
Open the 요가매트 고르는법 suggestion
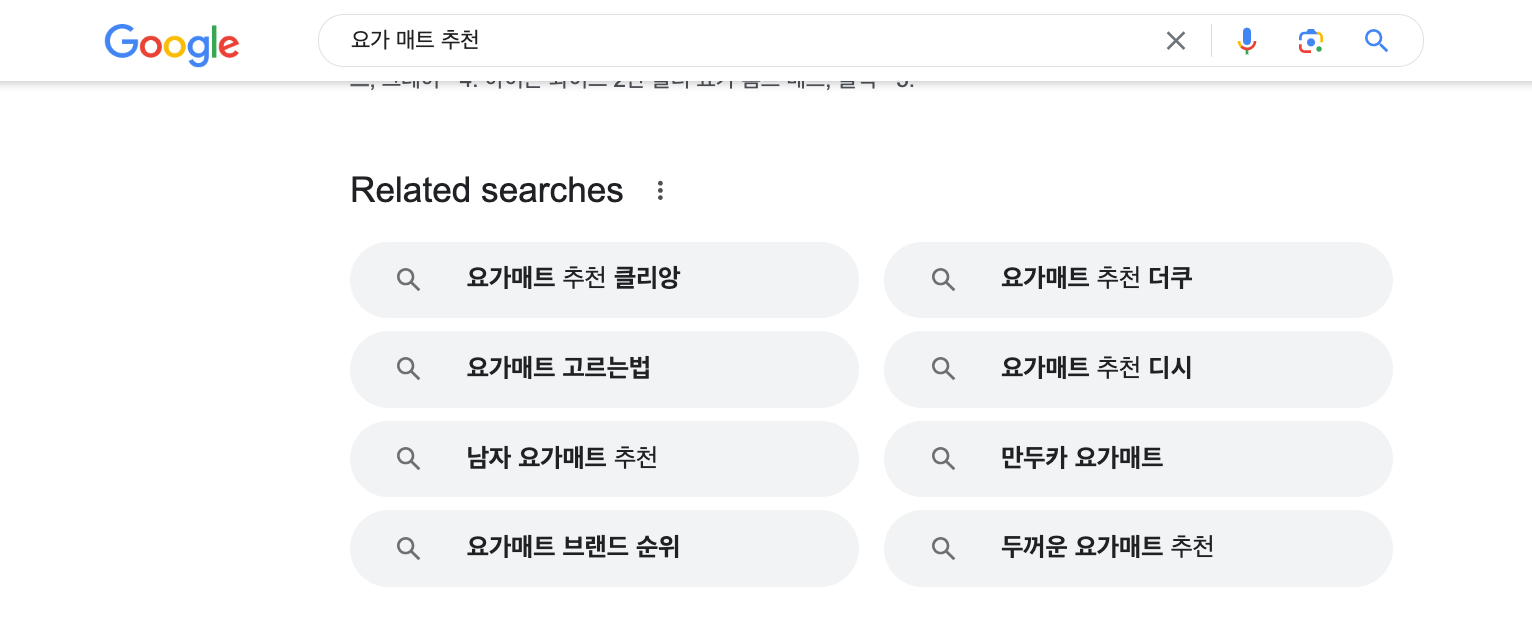(x=558, y=368)
